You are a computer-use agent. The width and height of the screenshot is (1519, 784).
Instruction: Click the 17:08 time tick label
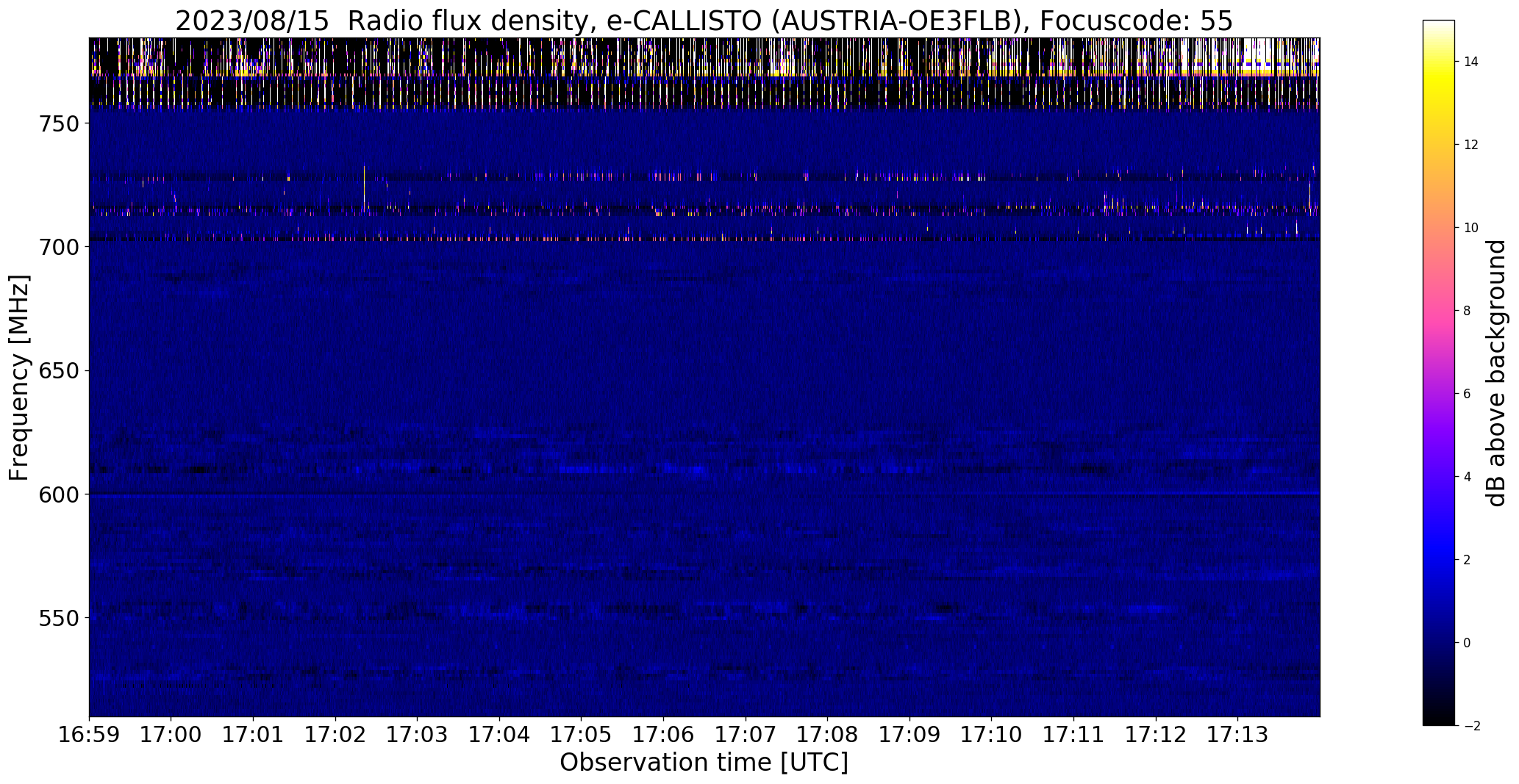click(x=828, y=735)
